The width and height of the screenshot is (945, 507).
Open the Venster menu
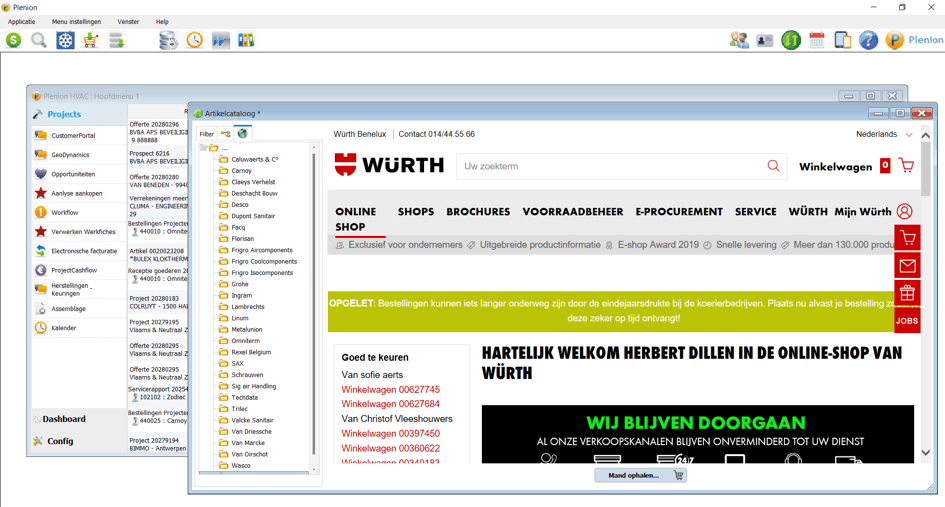(x=128, y=22)
